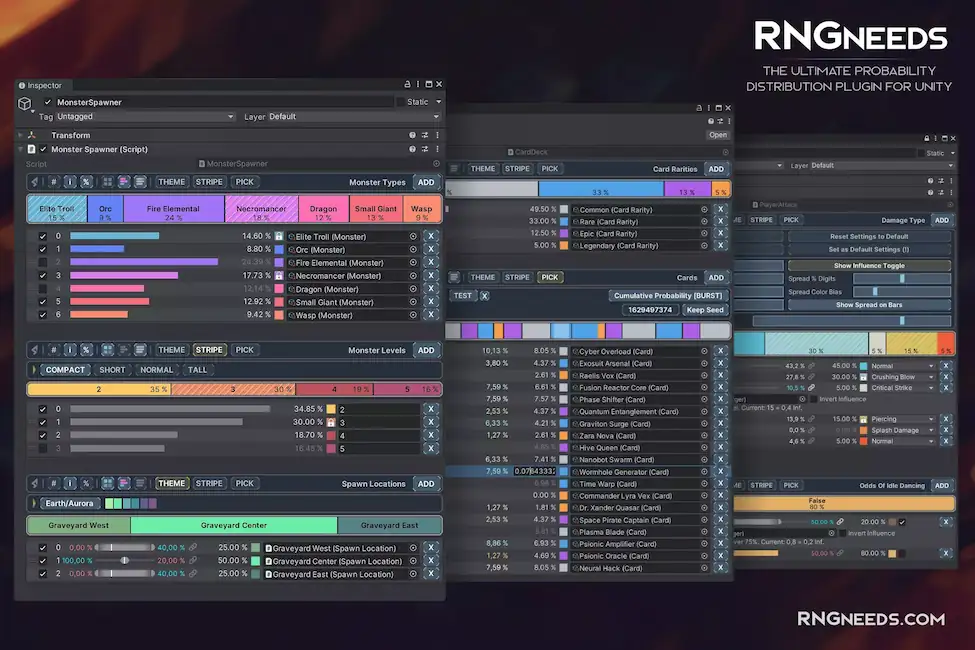This screenshot has height=650, width=975.
Task: Expand the Transform component foldout
Action: pos(19,135)
